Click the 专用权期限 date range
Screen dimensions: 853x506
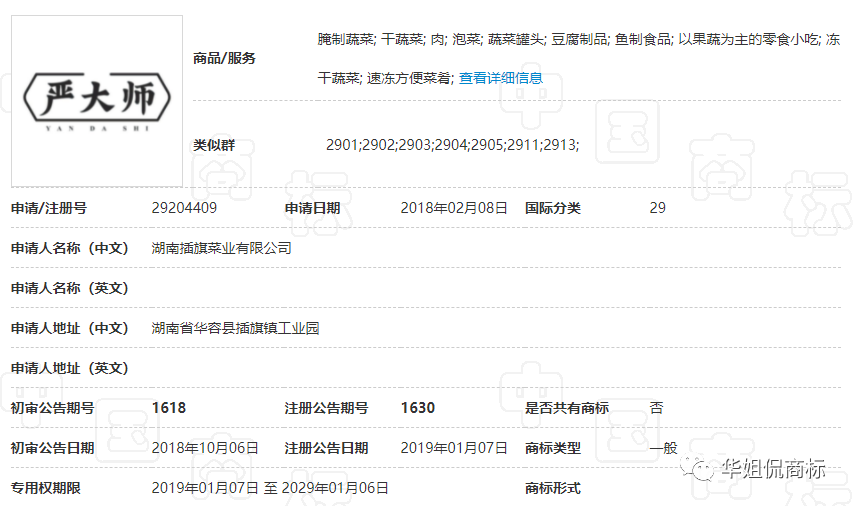[270, 488]
